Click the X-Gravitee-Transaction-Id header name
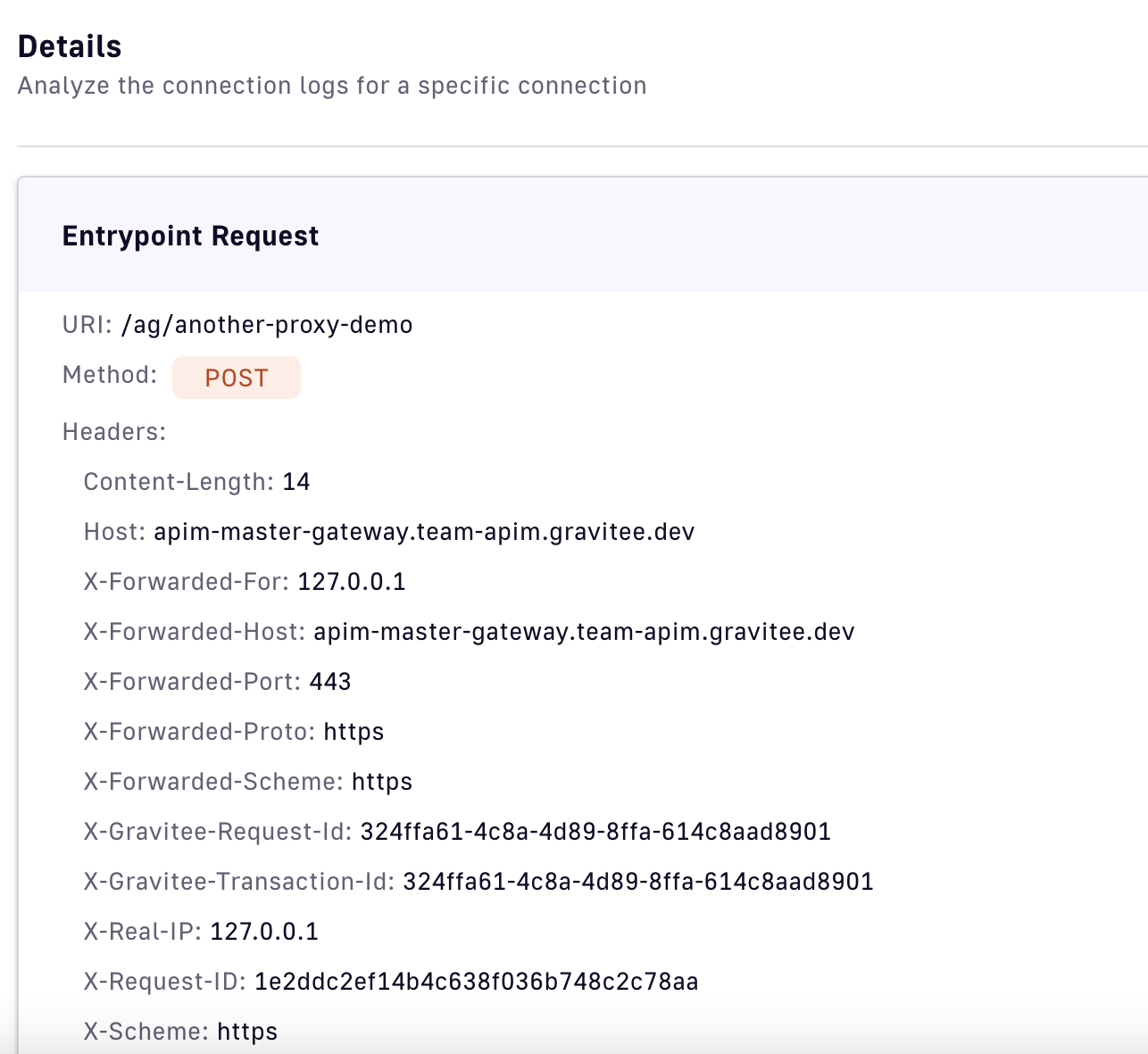 (x=238, y=882)
